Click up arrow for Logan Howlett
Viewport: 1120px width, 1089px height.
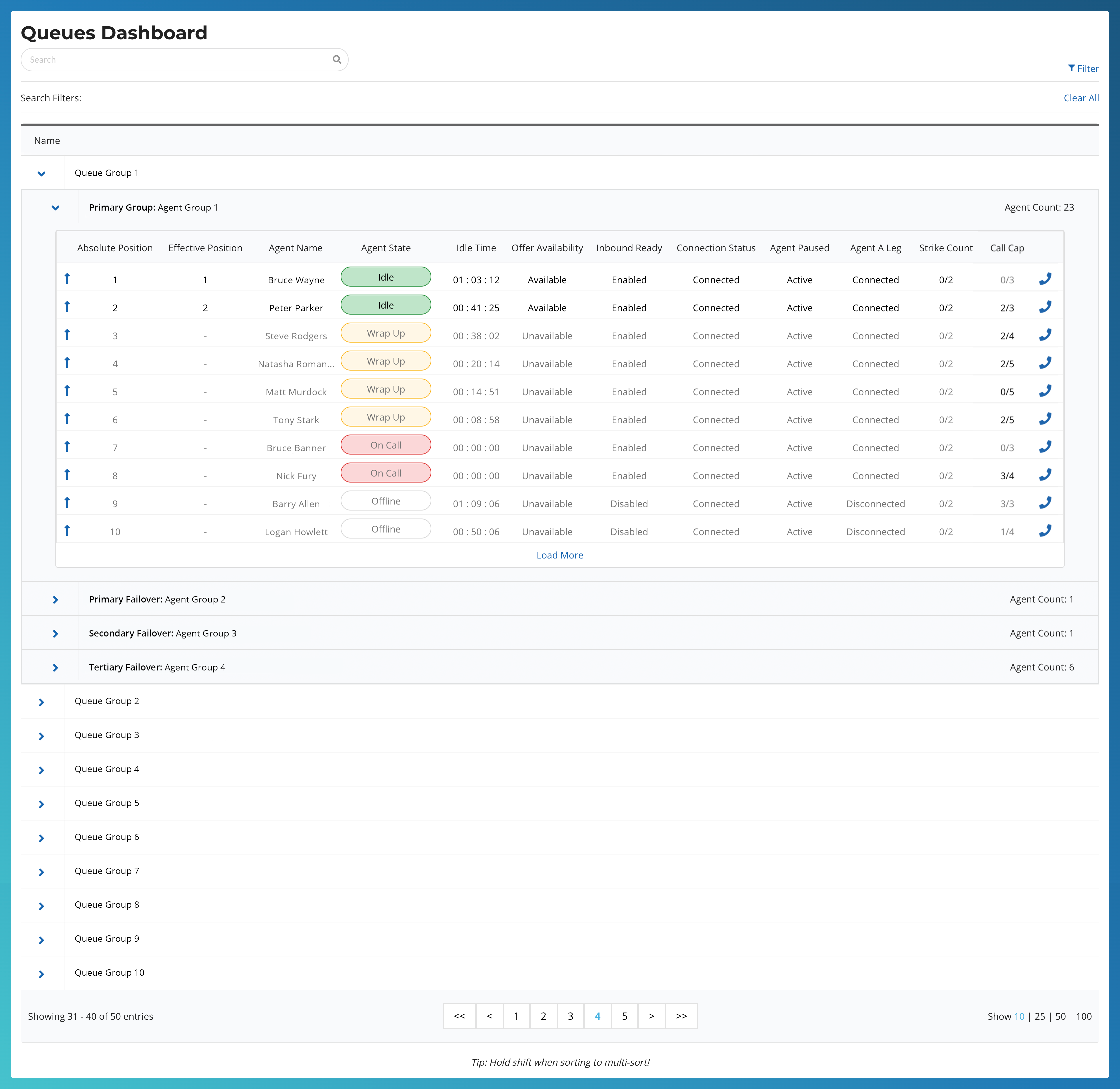coord(67,531)
